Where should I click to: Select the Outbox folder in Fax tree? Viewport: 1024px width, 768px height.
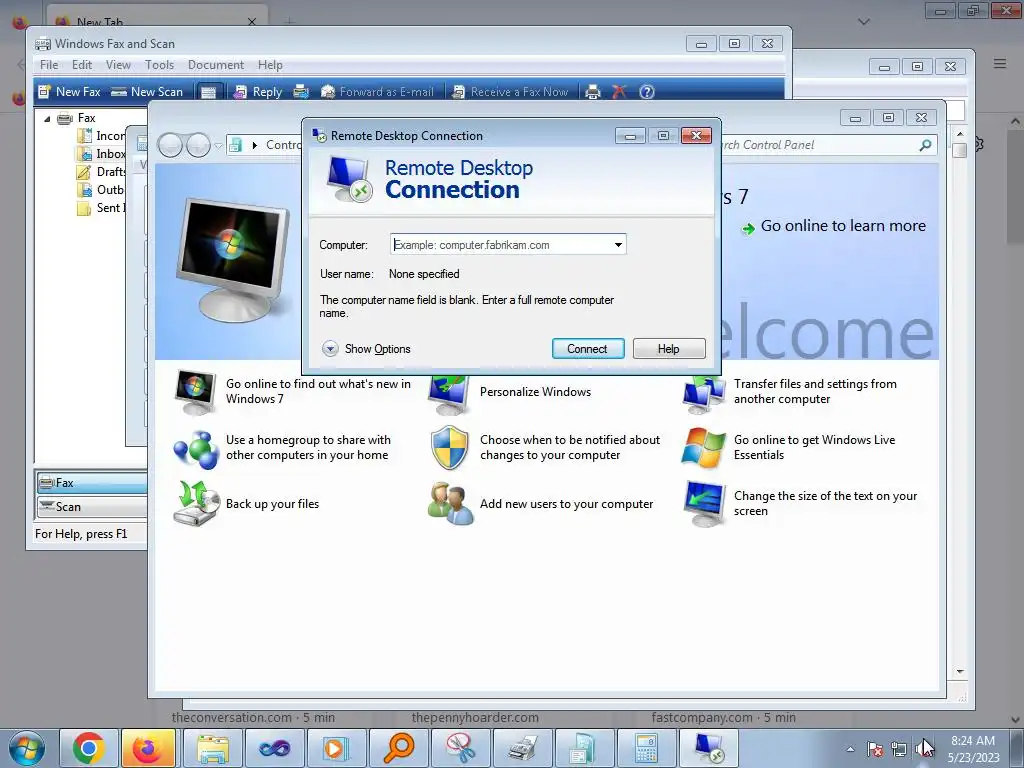point(102,189)
